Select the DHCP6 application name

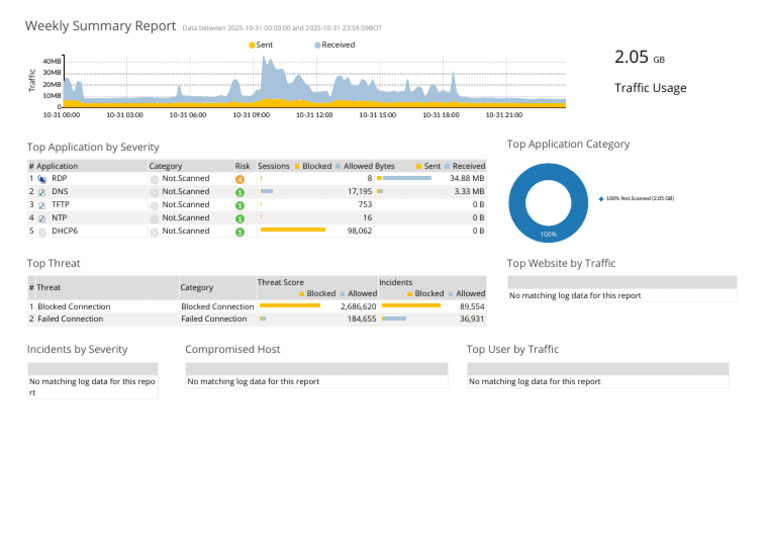pyautogui.click(x=65, y=231)
